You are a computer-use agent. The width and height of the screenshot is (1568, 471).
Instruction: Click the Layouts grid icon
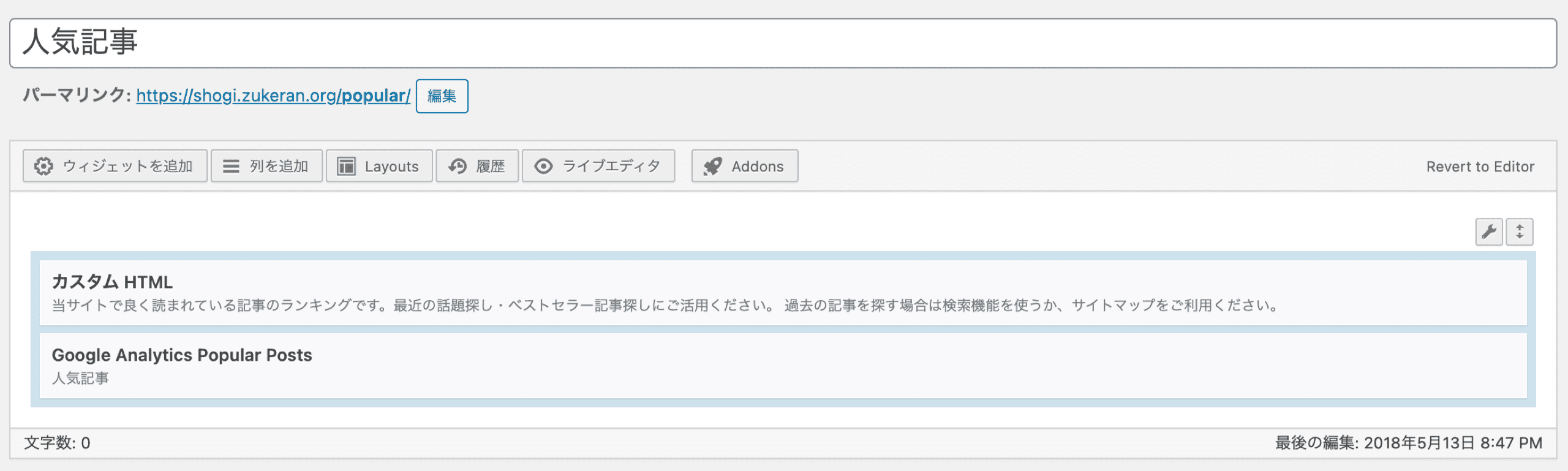347,166
